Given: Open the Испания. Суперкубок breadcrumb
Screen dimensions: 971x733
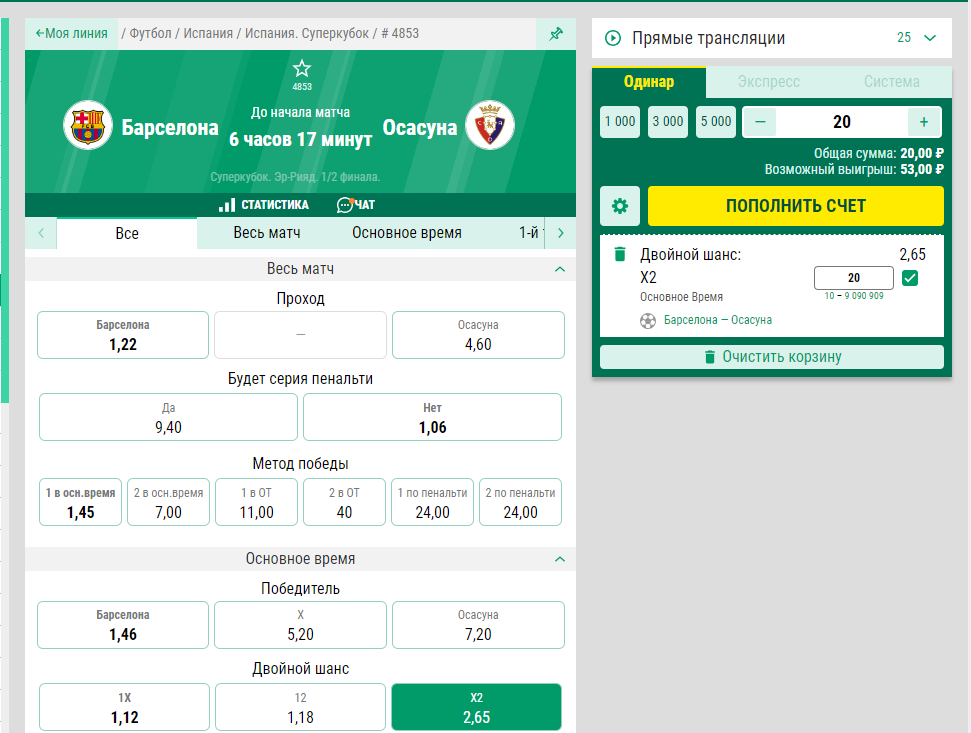Looking at the screenshot, I should (307, 33).
